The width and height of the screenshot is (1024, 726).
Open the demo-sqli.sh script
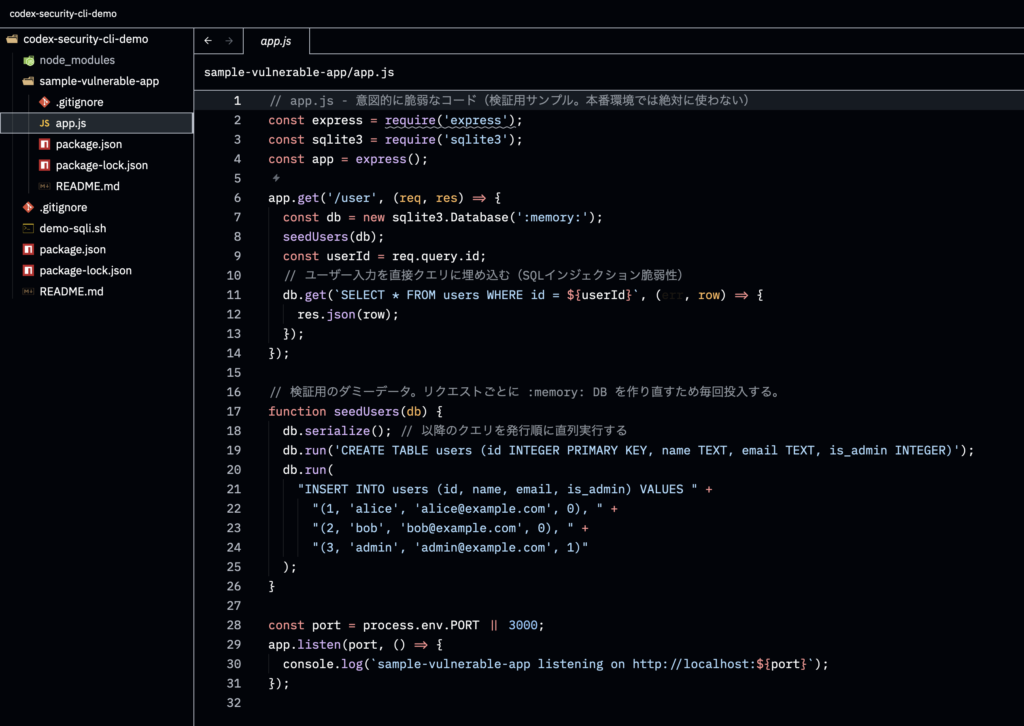(x=72, y=229)
